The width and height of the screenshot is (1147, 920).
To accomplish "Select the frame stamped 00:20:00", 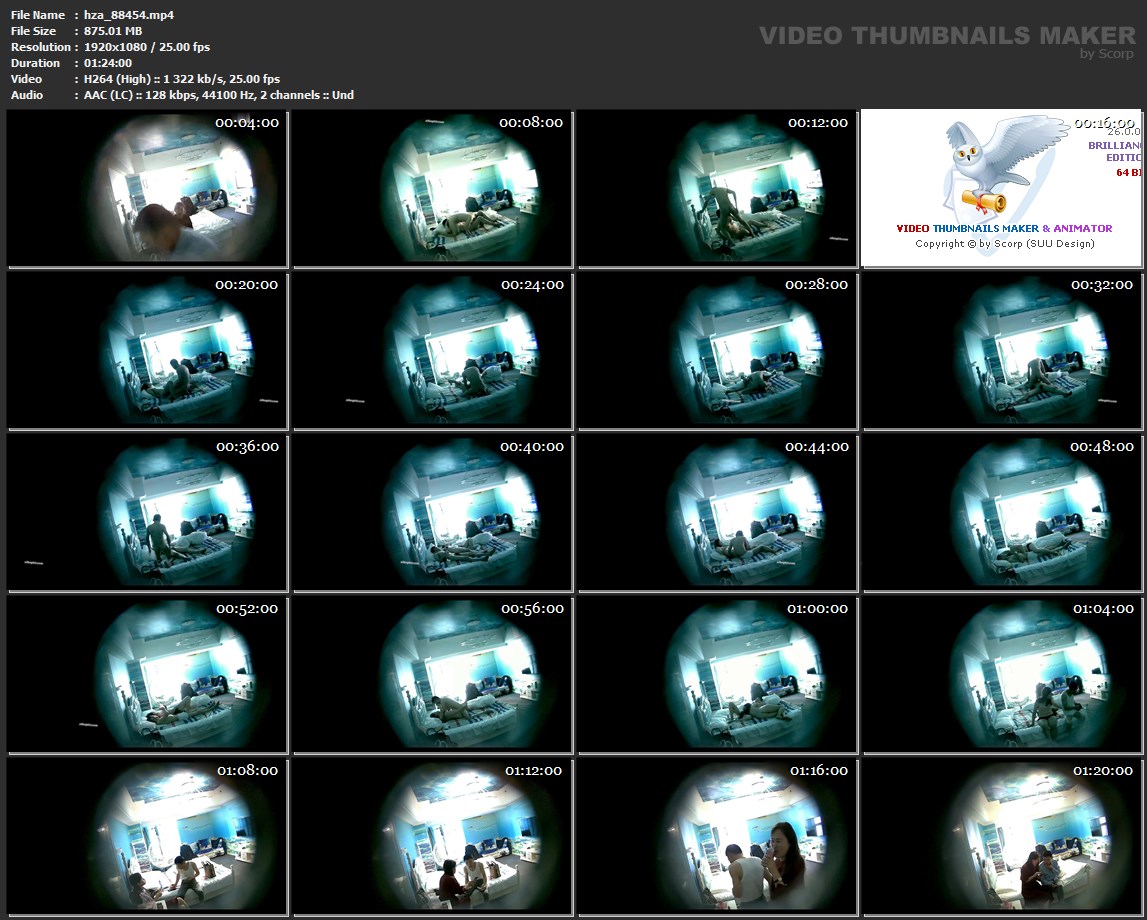I will click(x=146, y=350).
